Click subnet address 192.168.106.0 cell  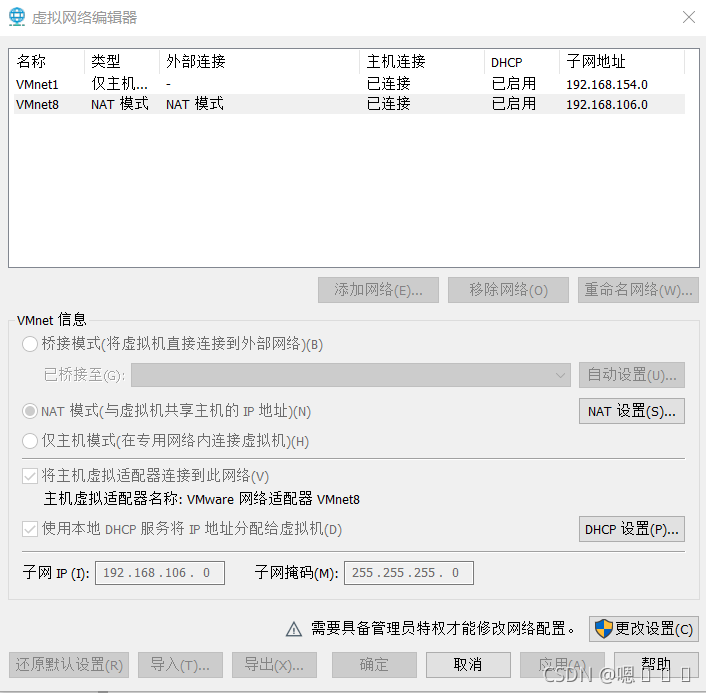tap(606, 104)
